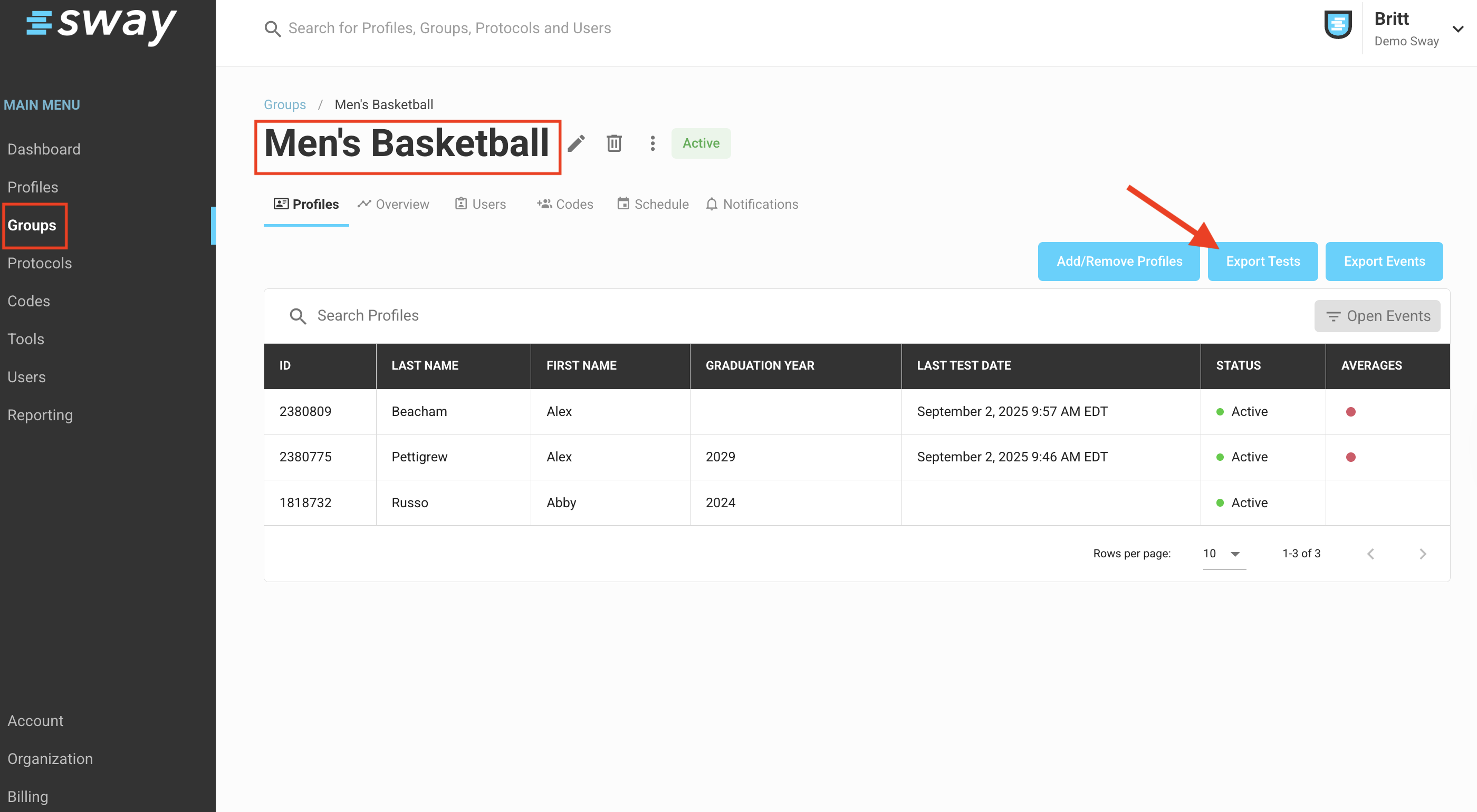The image size is (1477, 812).
Task: Go to next page arrow
Action: (1423, 554)
